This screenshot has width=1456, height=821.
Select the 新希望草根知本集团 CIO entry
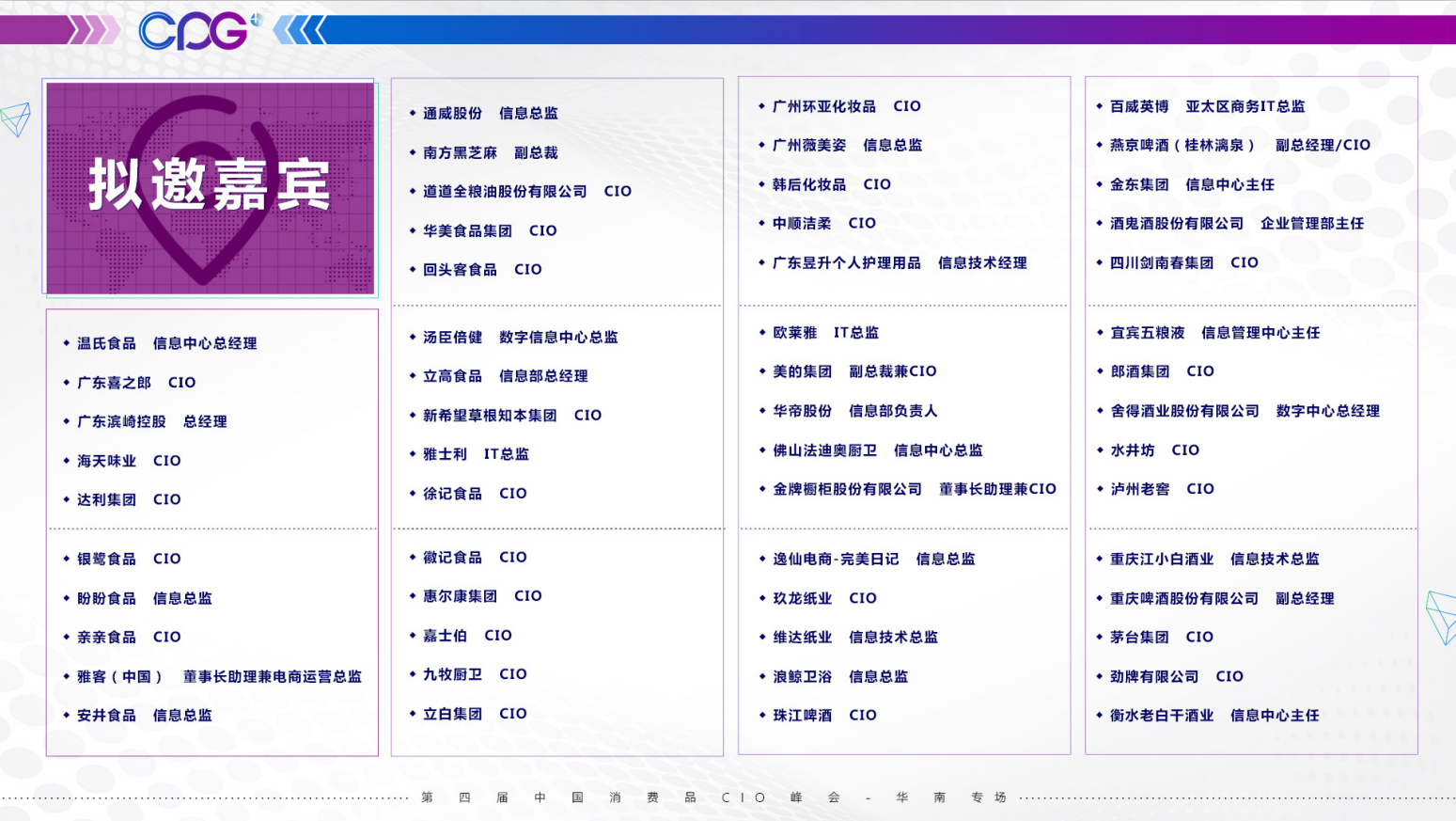(x=512, y=415)
